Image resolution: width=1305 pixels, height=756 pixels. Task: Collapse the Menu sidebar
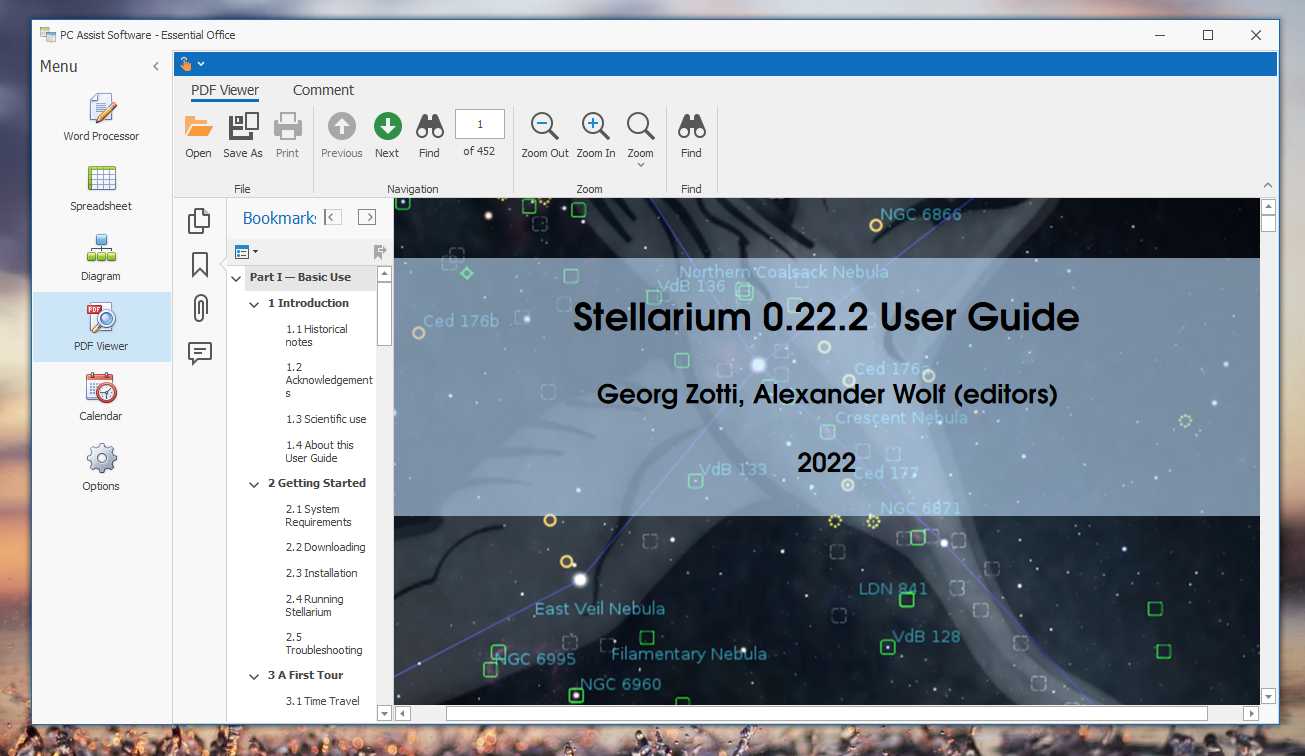pyautogui.click(x=155, y=67)
